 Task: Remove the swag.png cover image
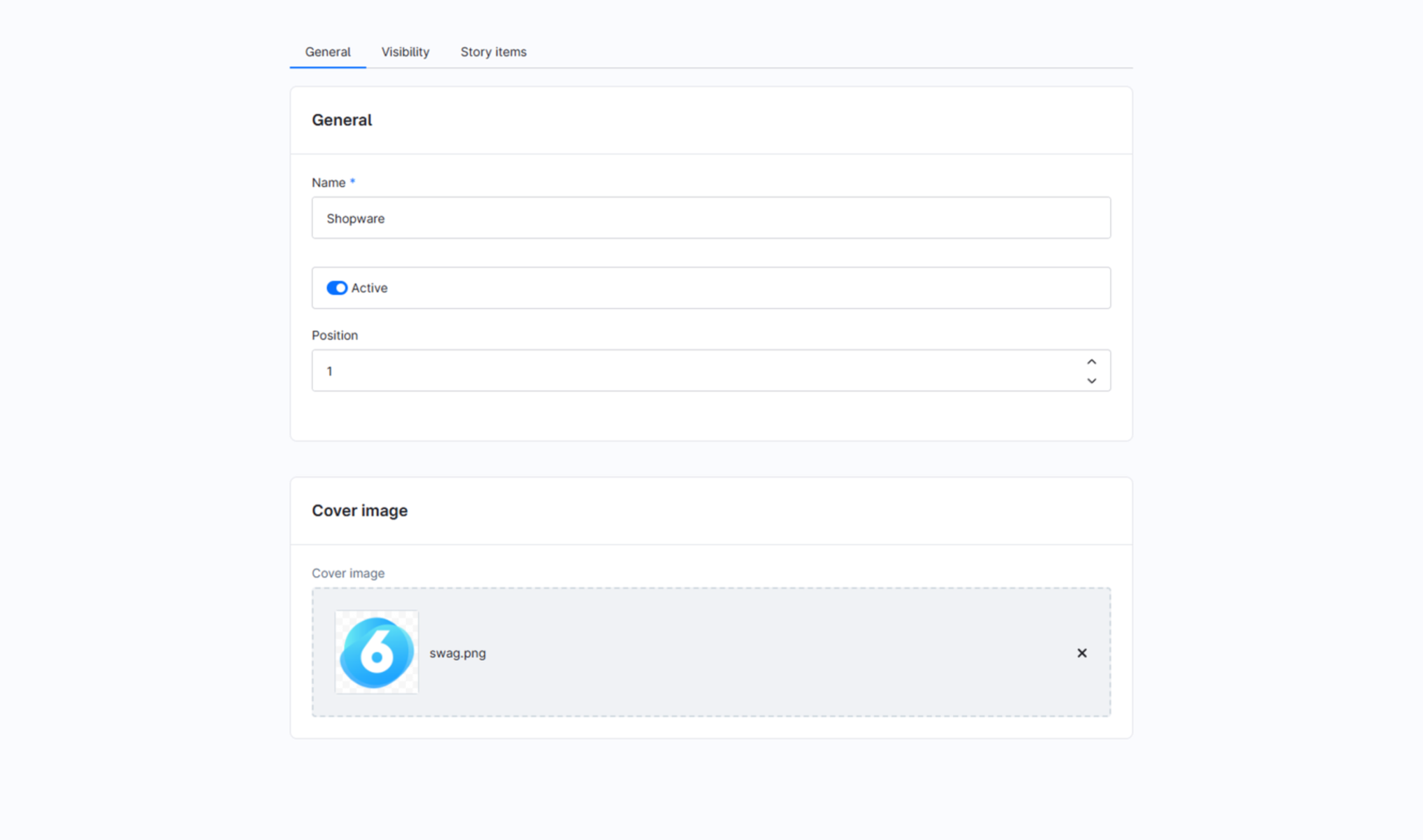[1081, 653]
